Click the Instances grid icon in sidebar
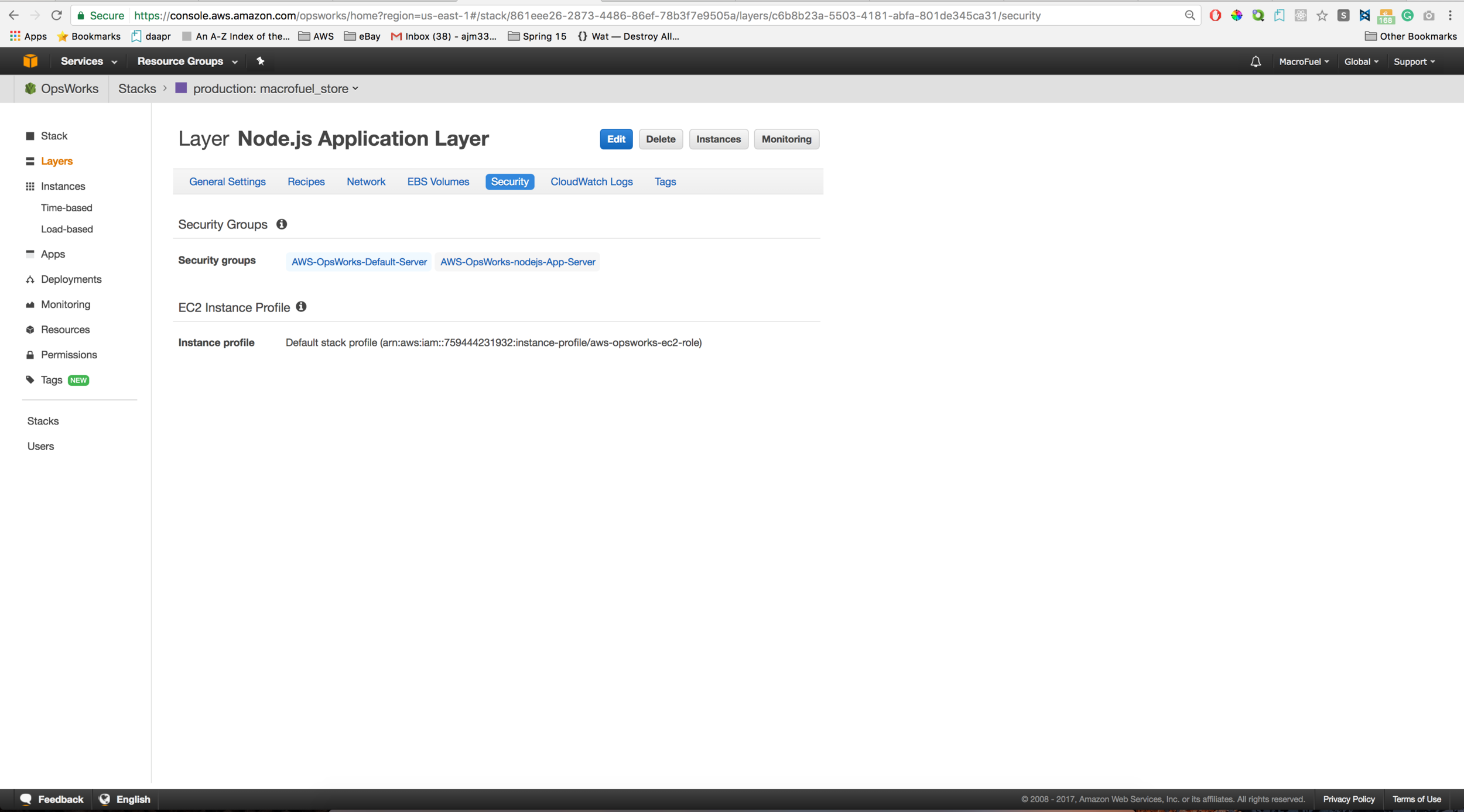Screen dimensions: 1464x812 [x=30, y=186]
